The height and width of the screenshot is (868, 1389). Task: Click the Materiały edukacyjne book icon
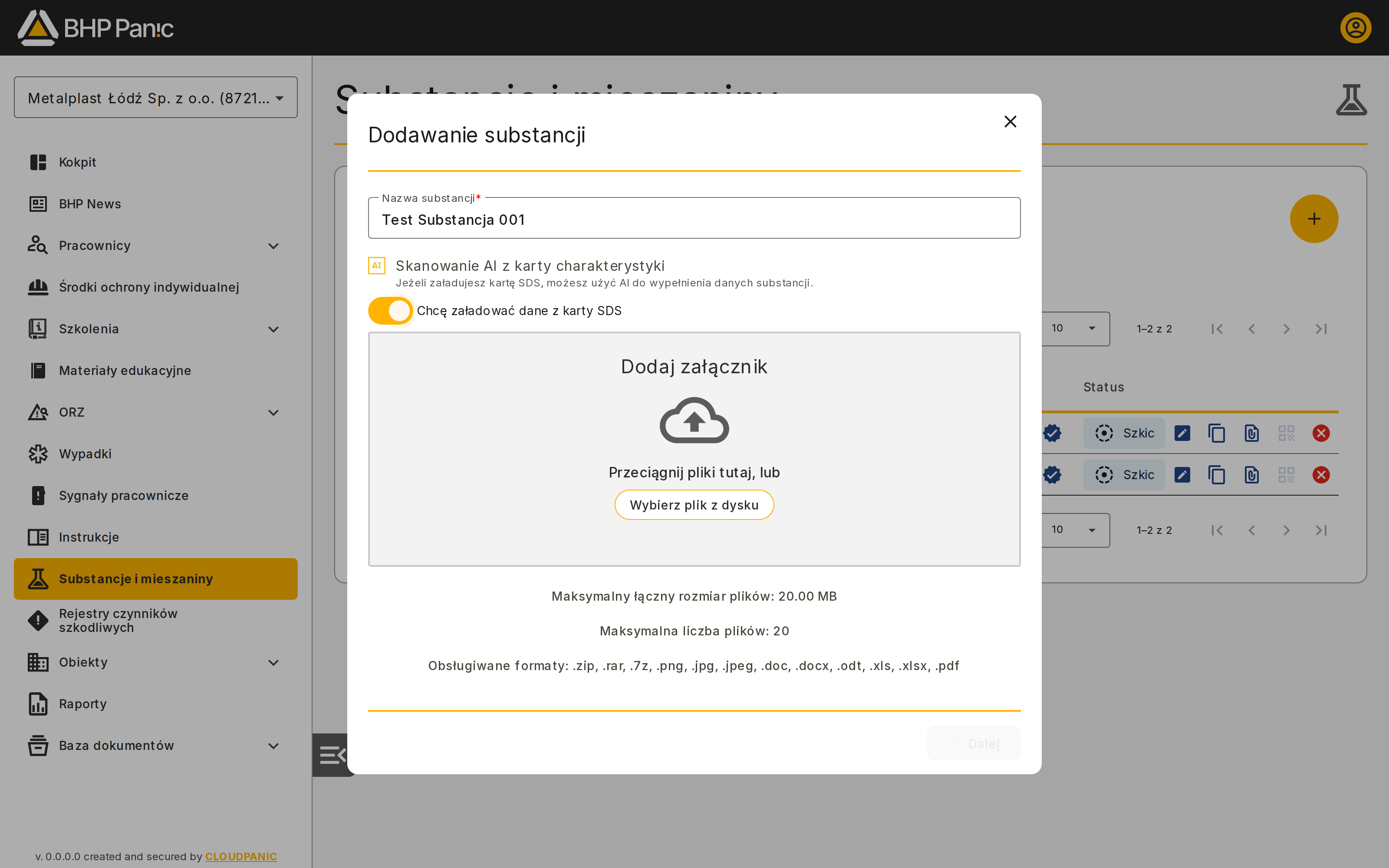38,371
